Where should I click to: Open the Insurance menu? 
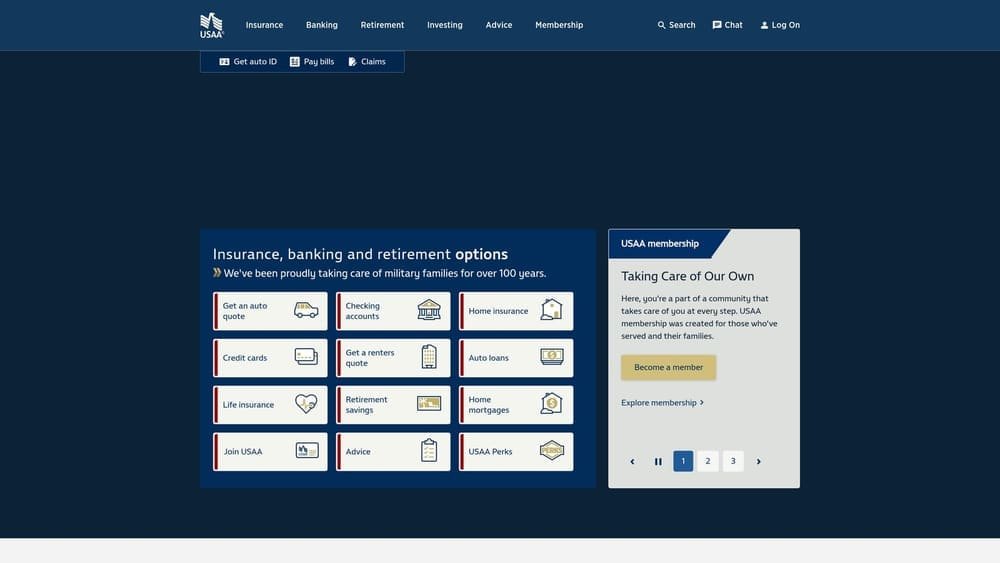[264, 25]
